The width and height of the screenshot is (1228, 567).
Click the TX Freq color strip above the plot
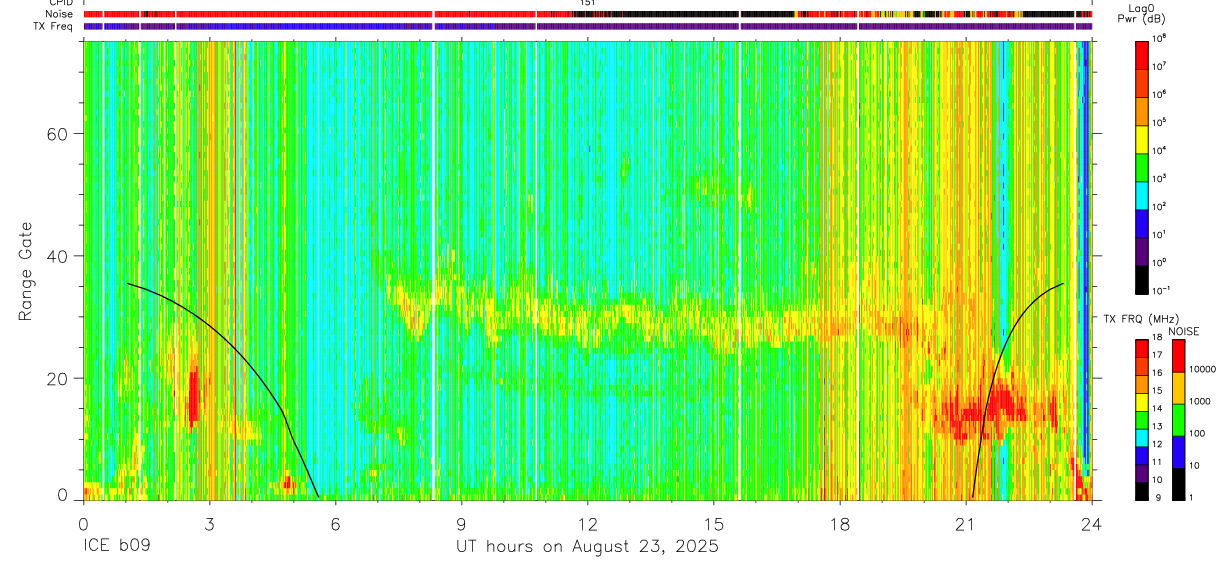point(587,26)
